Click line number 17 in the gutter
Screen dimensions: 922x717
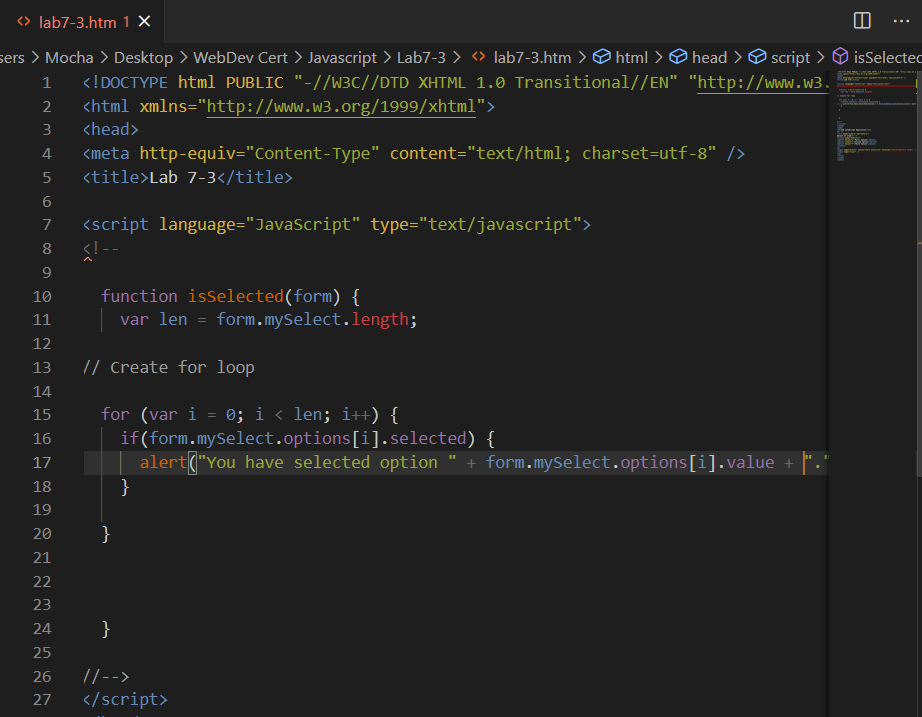pyautogui.click(x=42, y=463)
